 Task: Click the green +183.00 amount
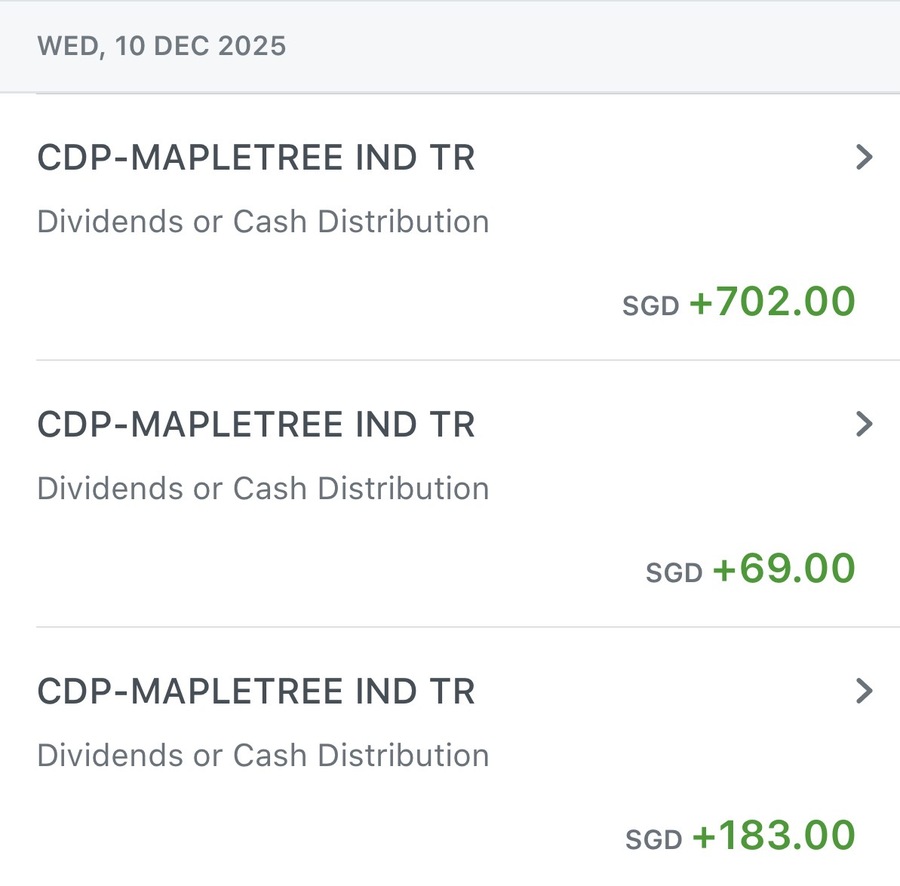point(773,836)
